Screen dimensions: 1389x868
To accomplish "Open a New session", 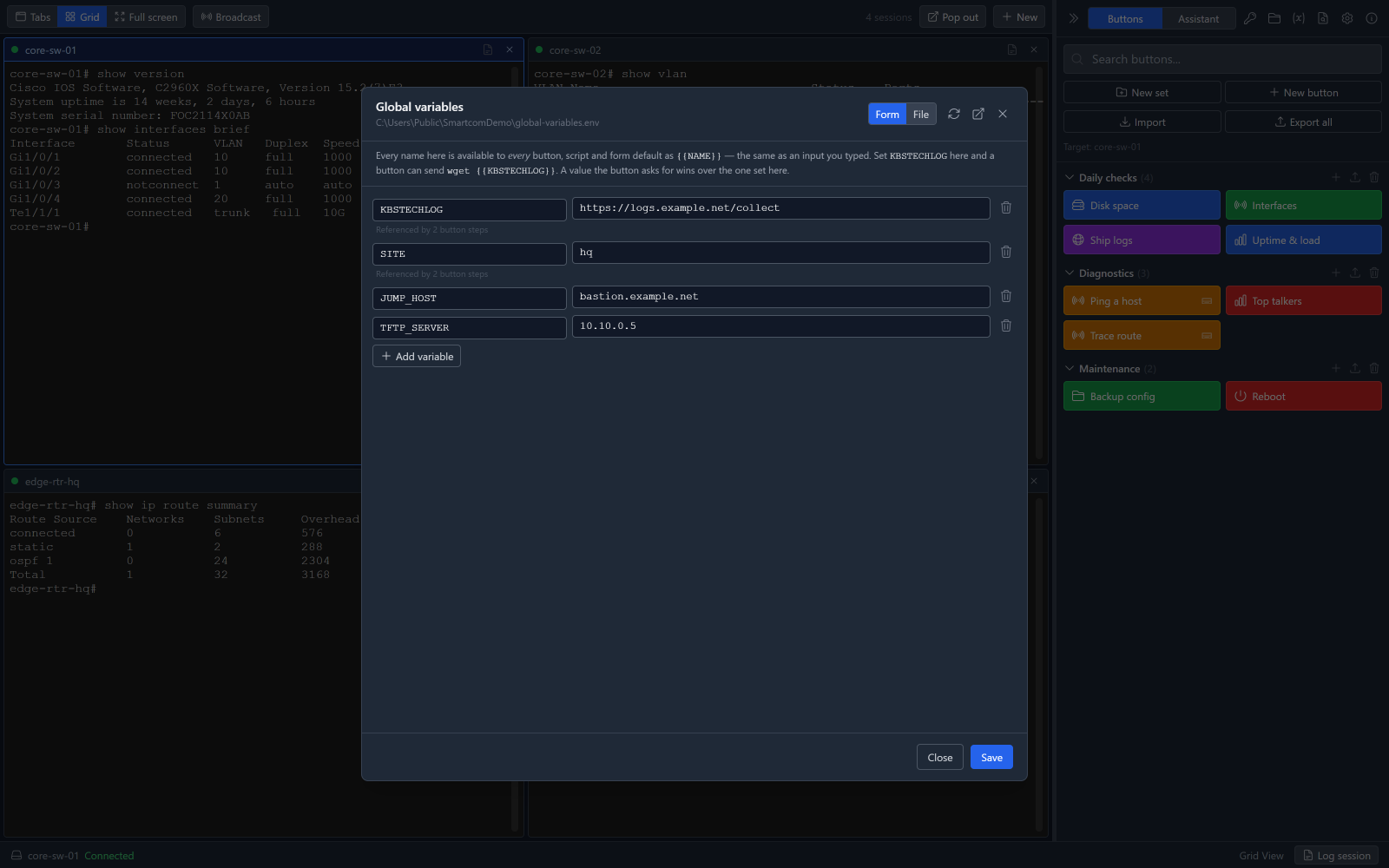I will coord(1019,16).
